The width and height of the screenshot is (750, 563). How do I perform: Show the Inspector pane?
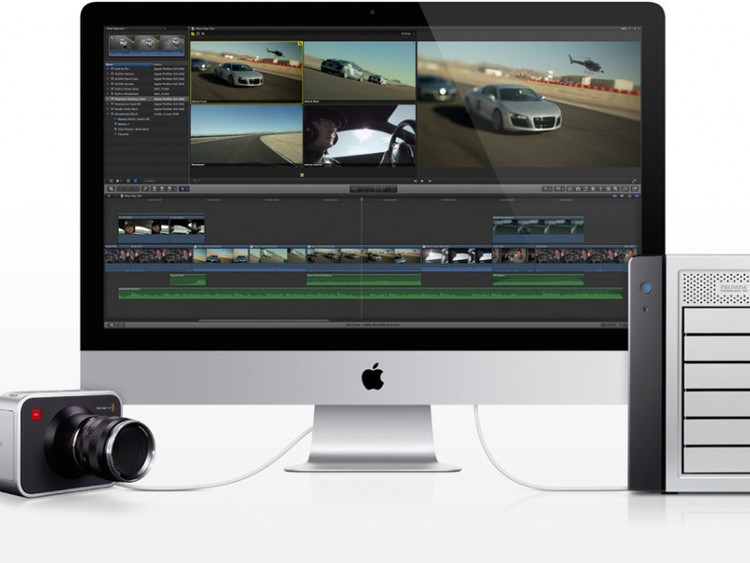tap(625, 189)
